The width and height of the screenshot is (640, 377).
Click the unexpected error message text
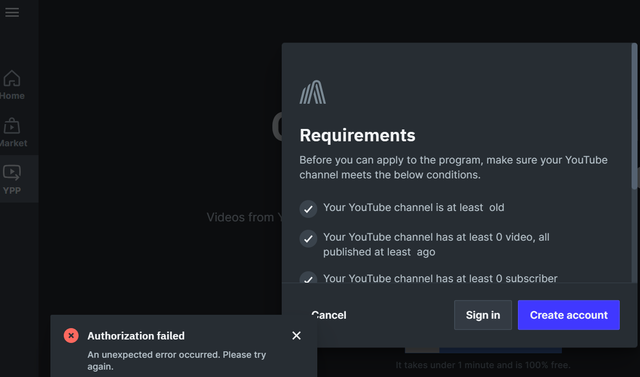point(177,360)
